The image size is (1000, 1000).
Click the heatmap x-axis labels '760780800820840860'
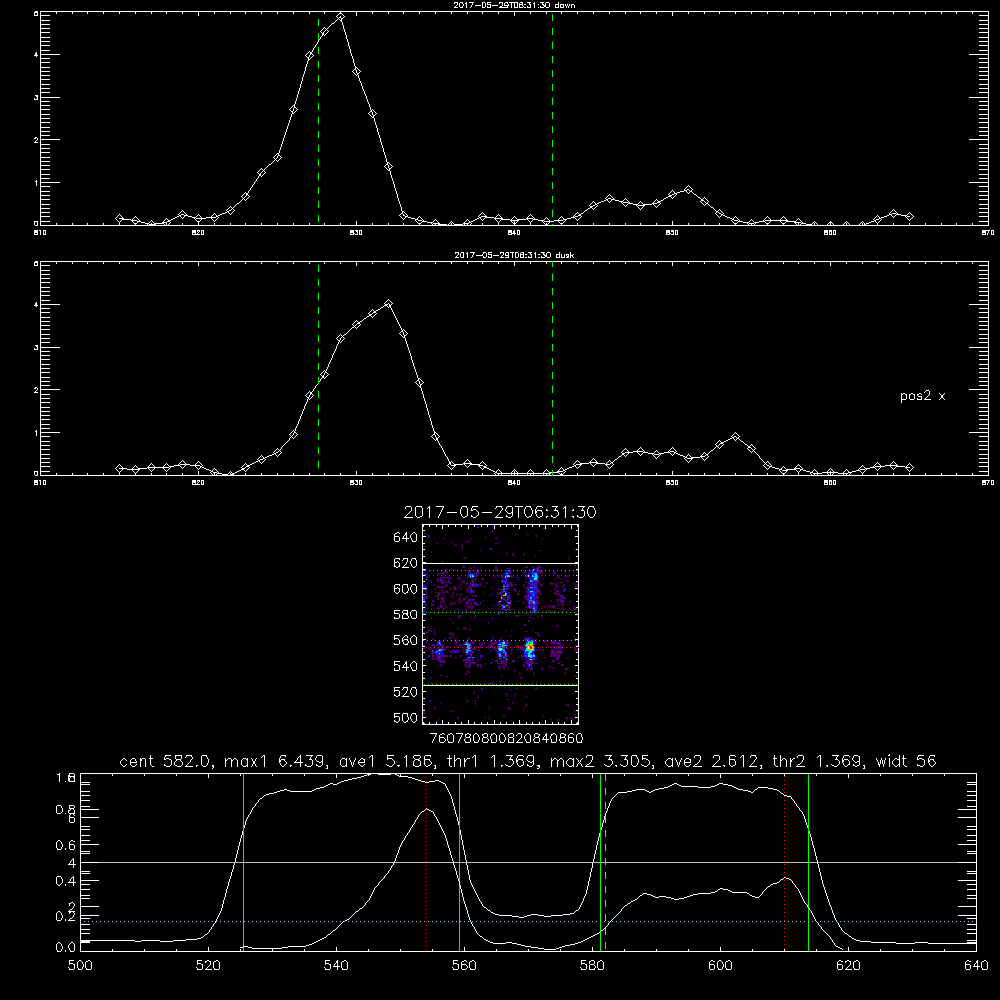pos(506,738)
